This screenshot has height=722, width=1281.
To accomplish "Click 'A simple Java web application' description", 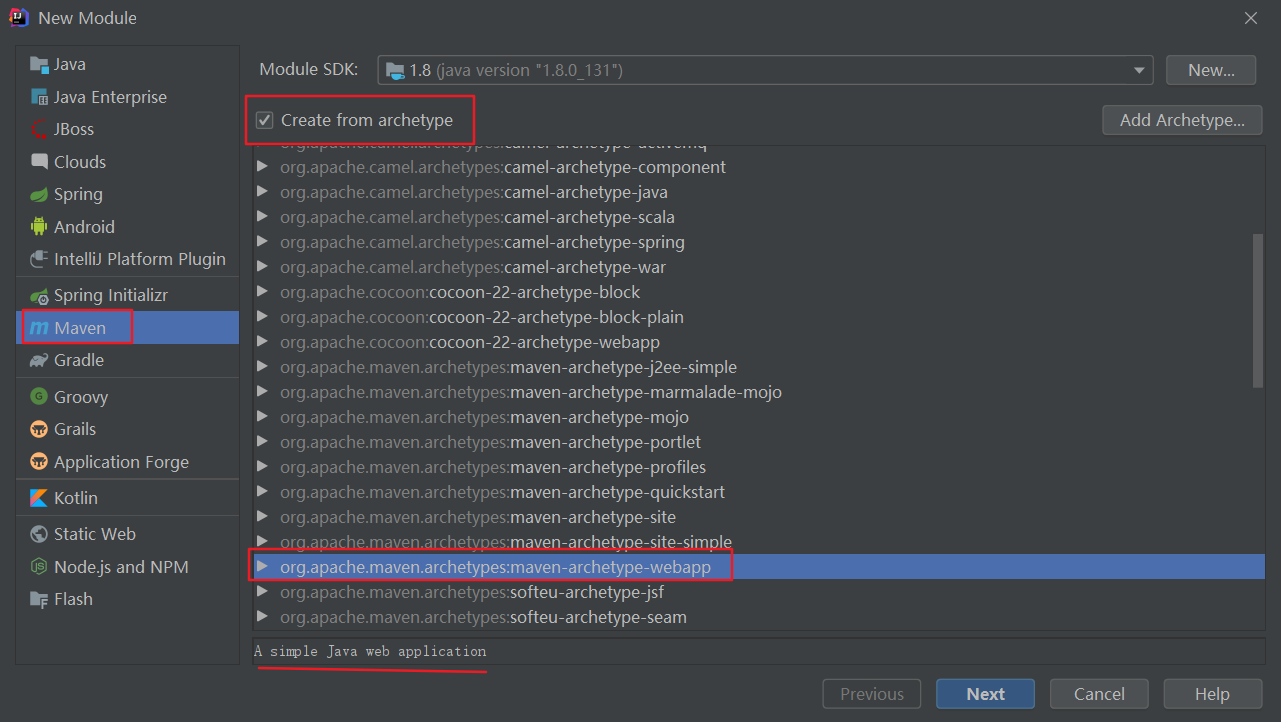I will pos(370,651).
